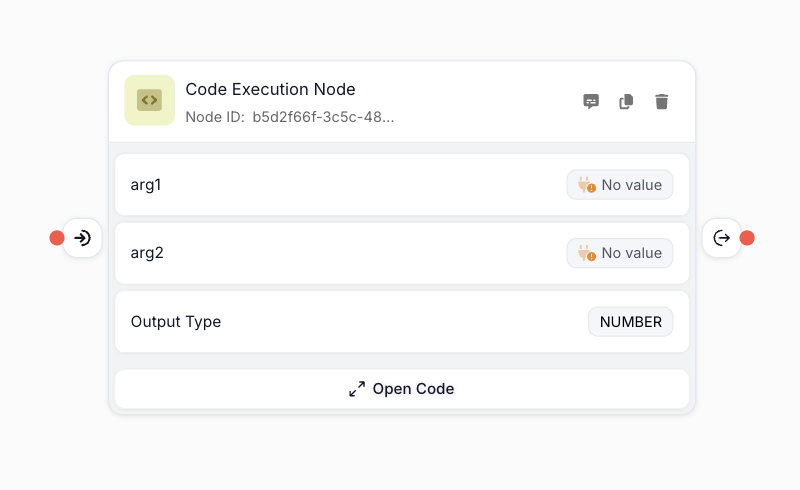Screen dimensions: 800x490
Task: Click the truncated Node ID text
Action: pyautogui.click(x=322, y=116)
